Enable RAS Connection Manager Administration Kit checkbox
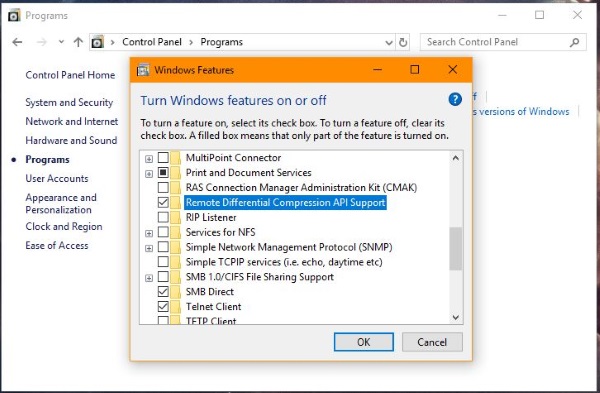The image size is (600, 393). pyautogui.click(x=163, y=188)
